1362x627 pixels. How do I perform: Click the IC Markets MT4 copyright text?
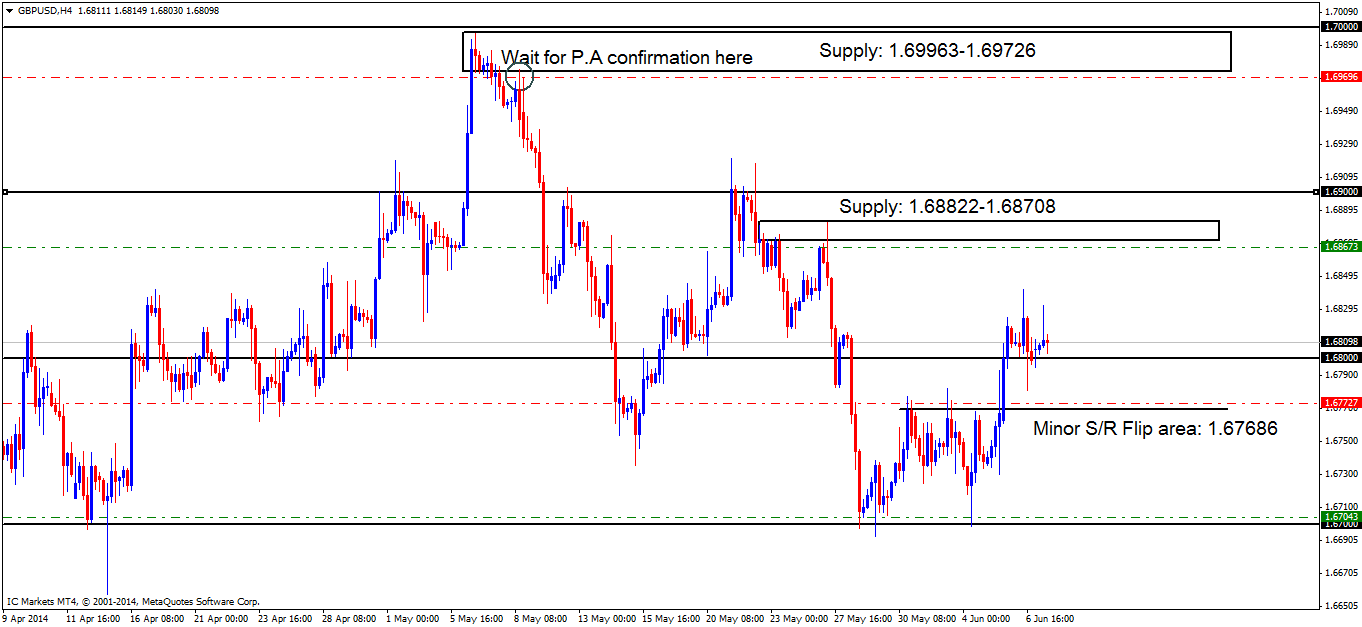[133, 601]
